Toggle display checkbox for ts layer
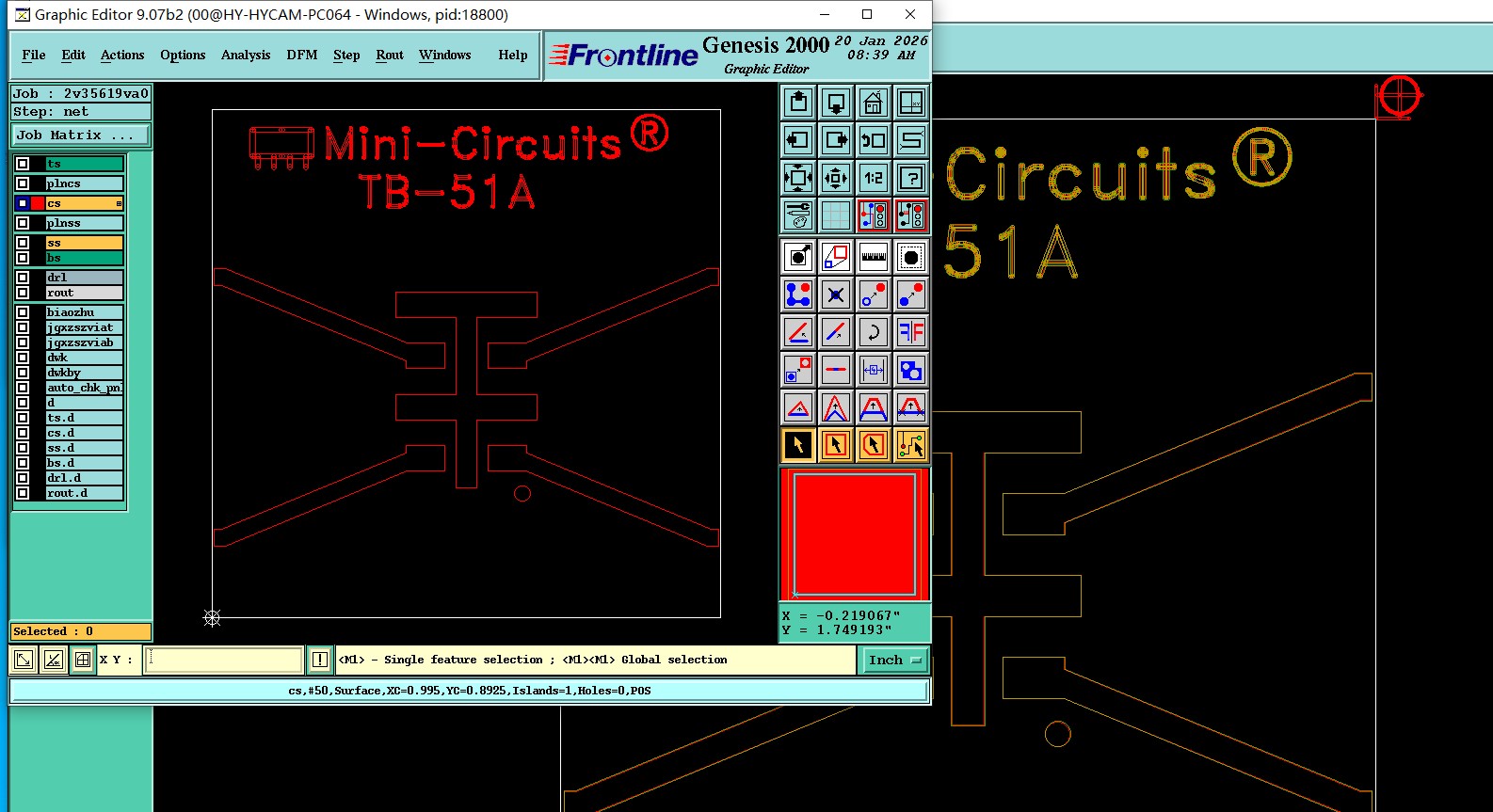 (23, 164)
